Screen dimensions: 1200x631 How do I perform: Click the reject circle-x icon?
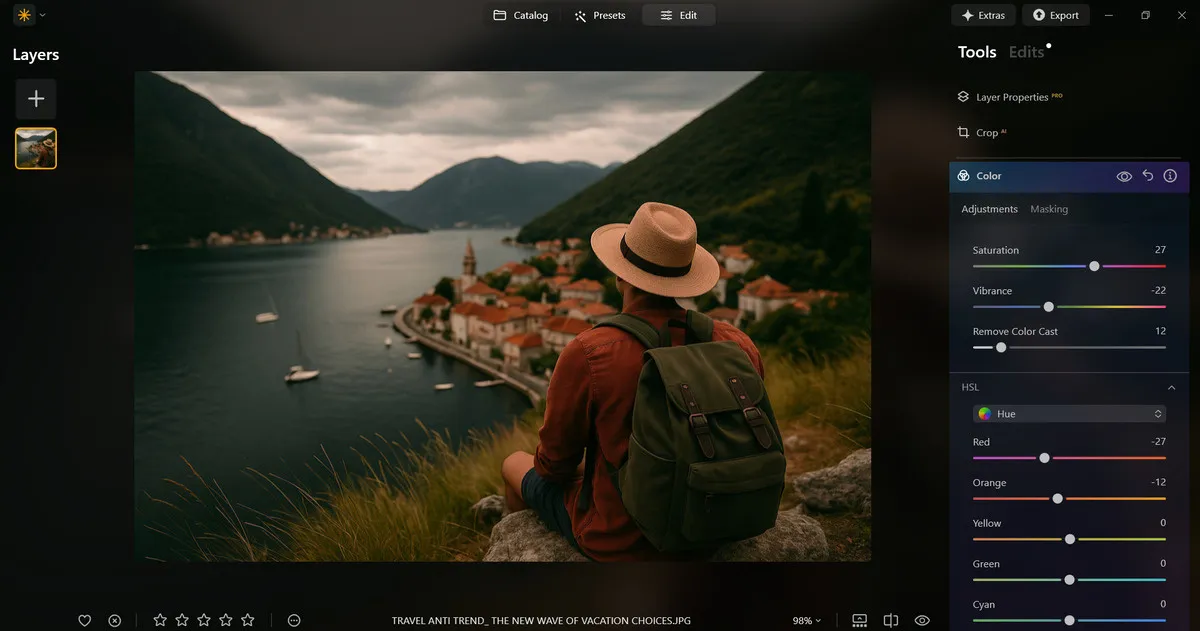point(115,620)
